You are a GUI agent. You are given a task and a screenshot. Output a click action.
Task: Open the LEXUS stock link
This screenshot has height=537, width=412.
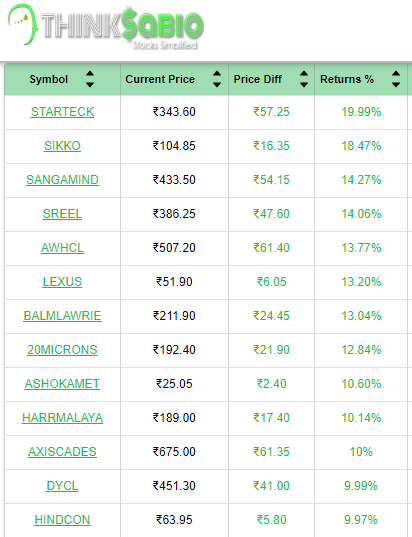coord(62,282)
